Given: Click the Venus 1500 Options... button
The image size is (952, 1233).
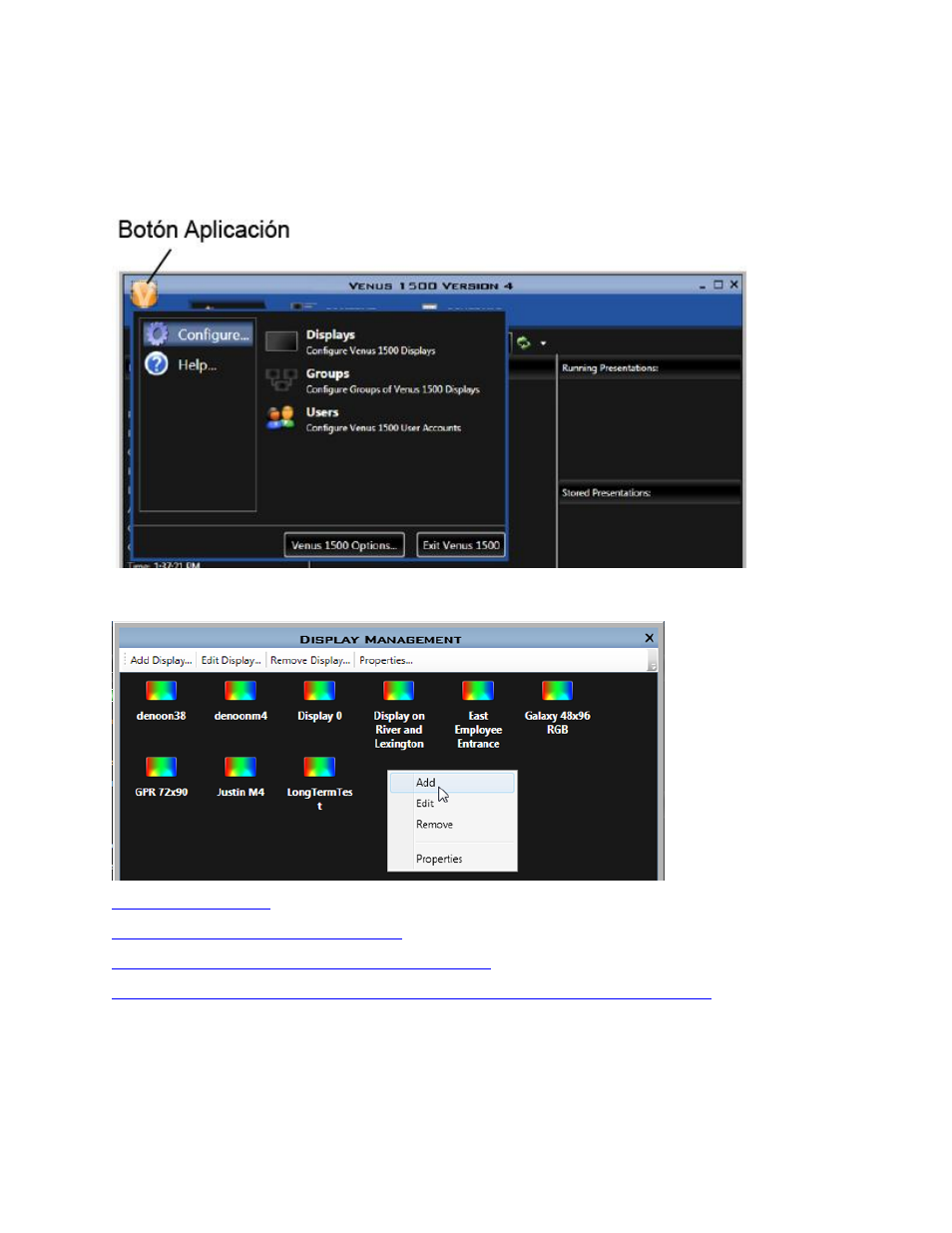Looking at the screenshot, I should (x=344, y=545).
